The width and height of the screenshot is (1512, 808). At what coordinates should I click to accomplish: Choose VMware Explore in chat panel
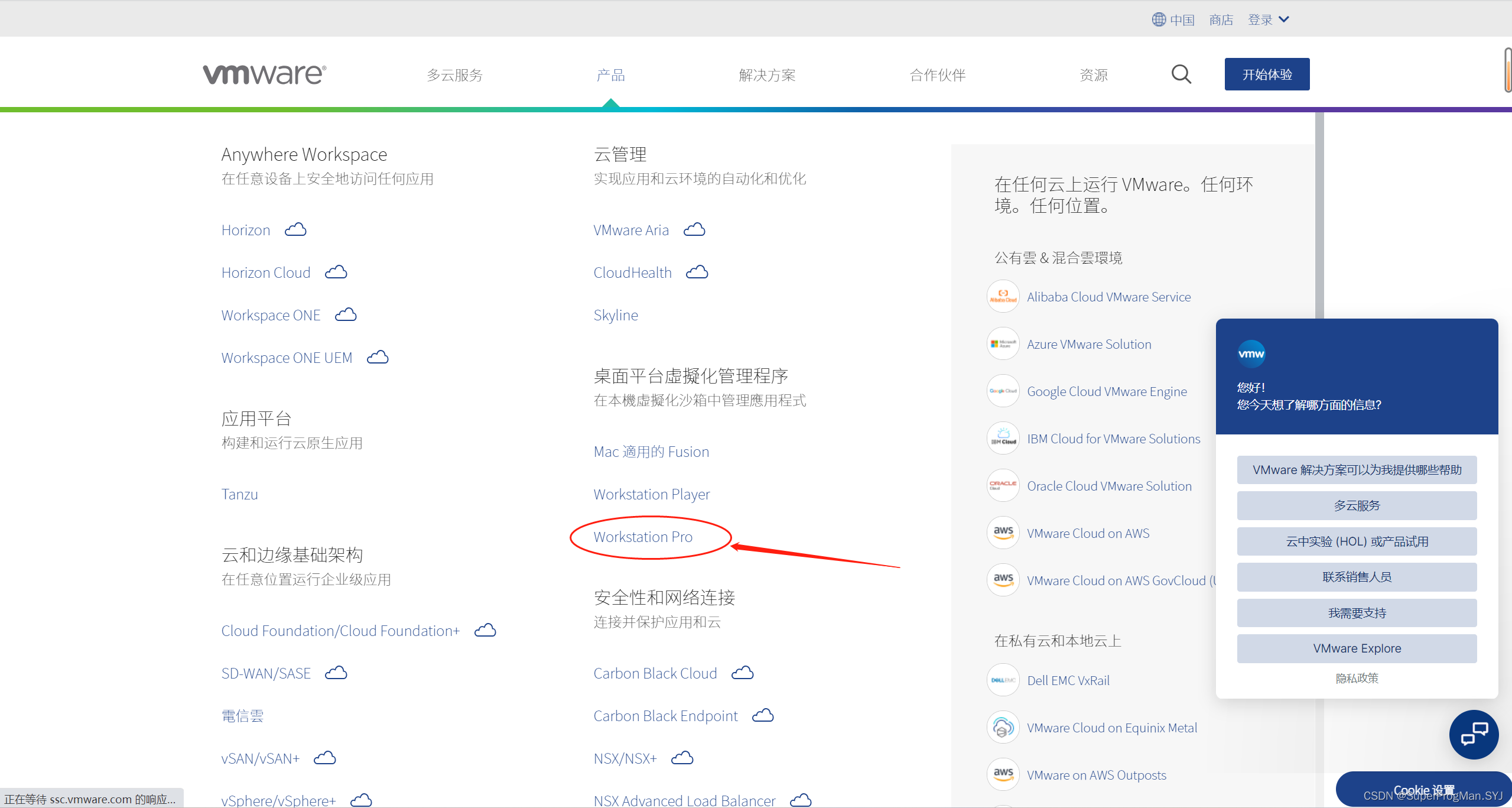(x=1357, y=648)
